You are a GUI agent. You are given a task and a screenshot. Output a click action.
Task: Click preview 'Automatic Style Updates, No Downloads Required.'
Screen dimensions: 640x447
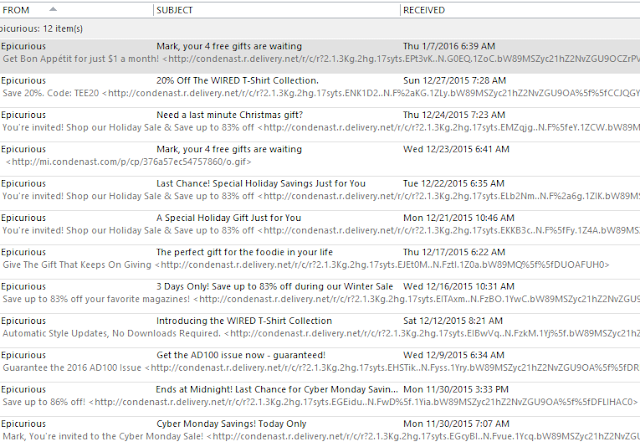tap(111, 333)
